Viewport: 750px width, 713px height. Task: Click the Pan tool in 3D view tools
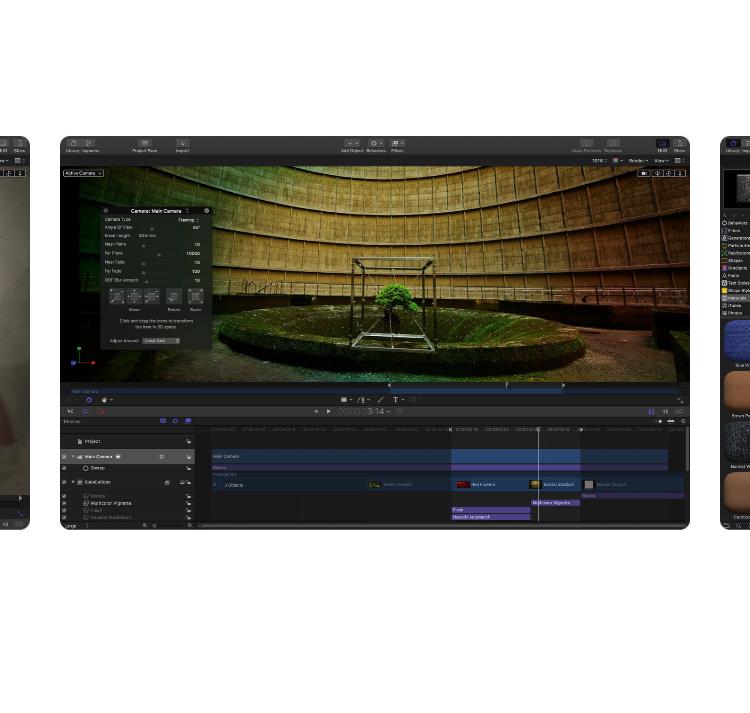(658, 173)
